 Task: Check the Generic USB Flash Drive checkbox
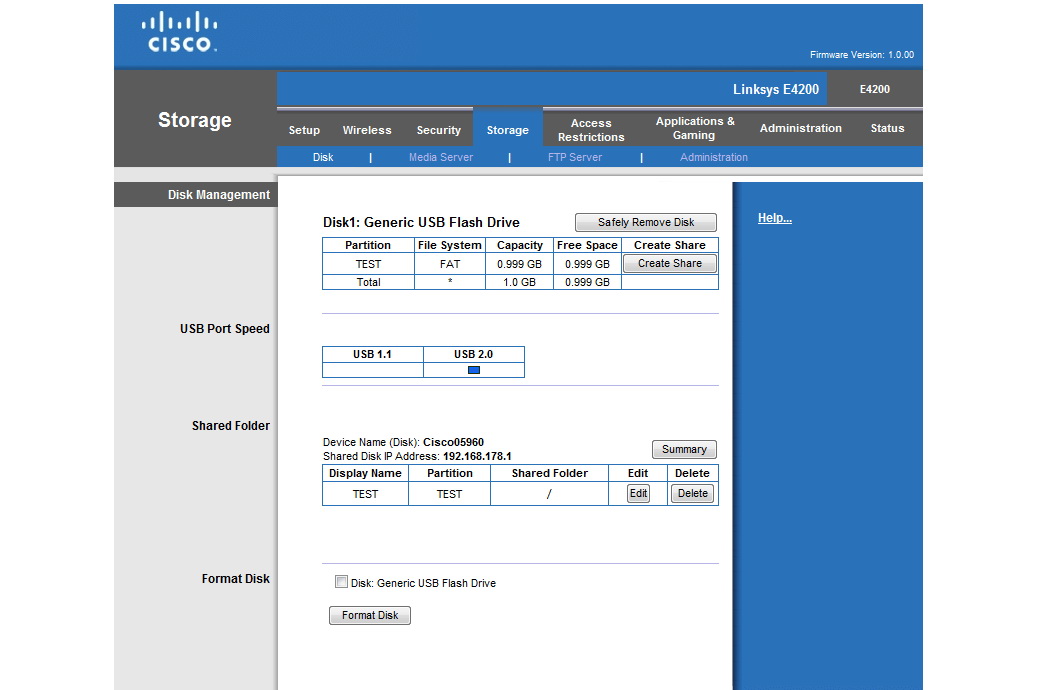(341, 582)
